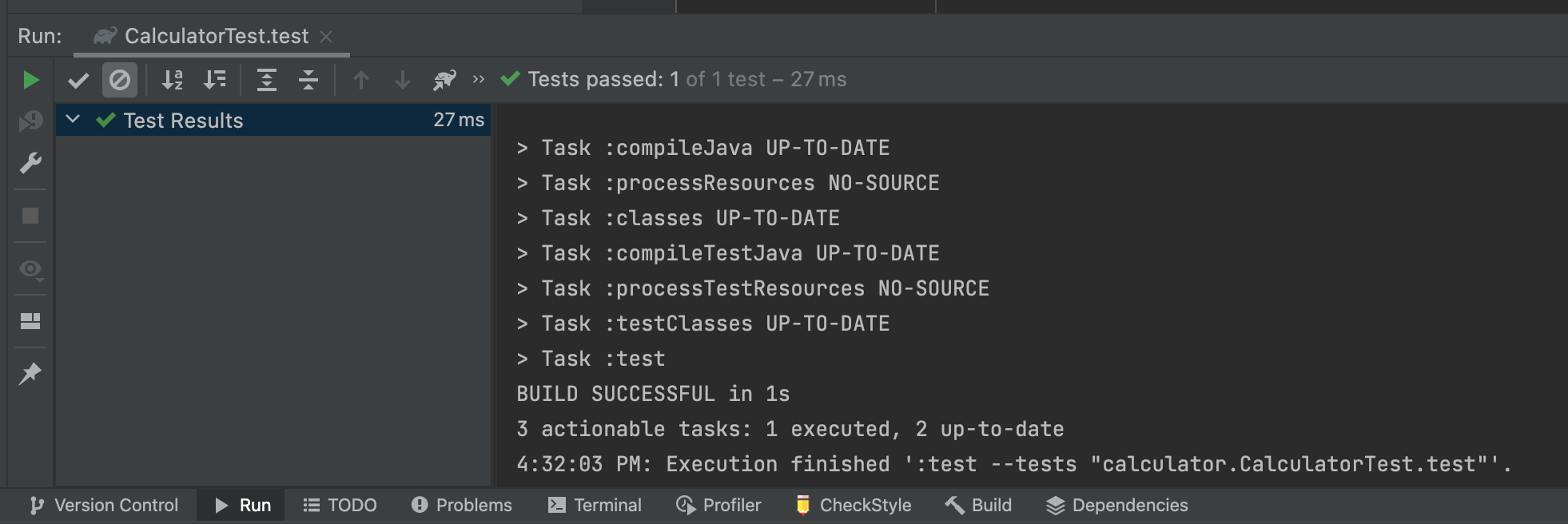Collapse the Test Results tree node
1568x524 pixels.
pos(73,120)
